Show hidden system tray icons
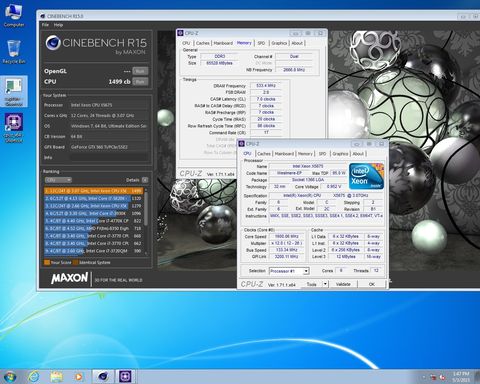This screenshot has height=384, width=480. (x=424, y=377)
